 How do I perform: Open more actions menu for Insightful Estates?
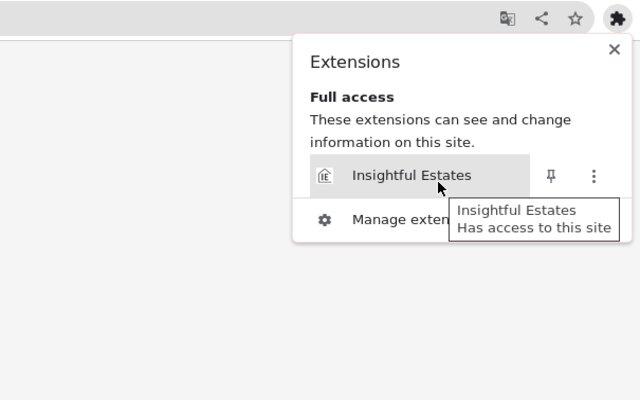coord(593,176)
